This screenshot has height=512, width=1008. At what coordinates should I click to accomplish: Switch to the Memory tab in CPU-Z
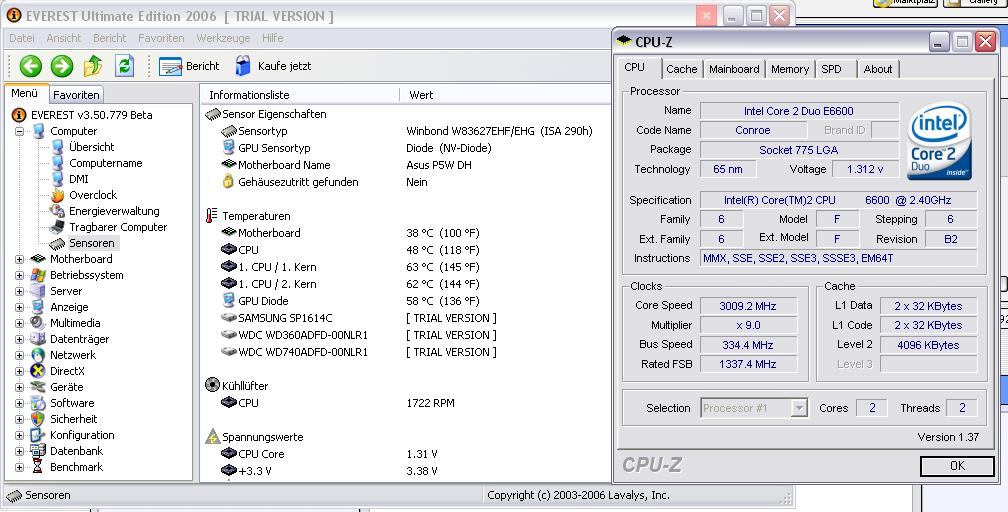pyautogui.click(x=790, y=69)
